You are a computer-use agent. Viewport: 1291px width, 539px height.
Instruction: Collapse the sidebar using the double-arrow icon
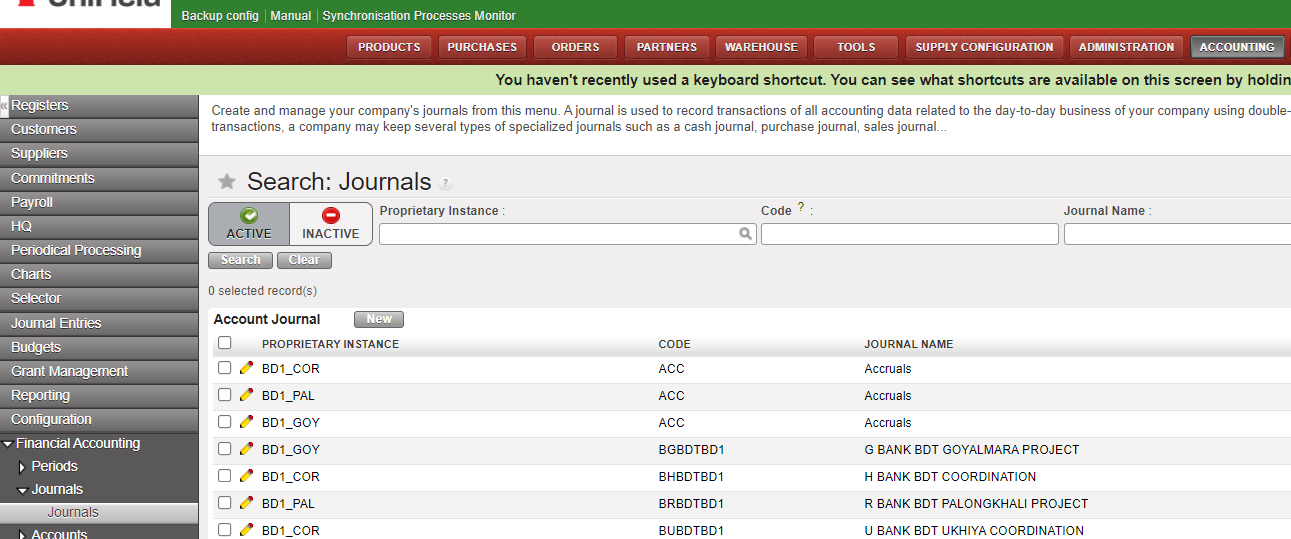[x=4, y=105]
